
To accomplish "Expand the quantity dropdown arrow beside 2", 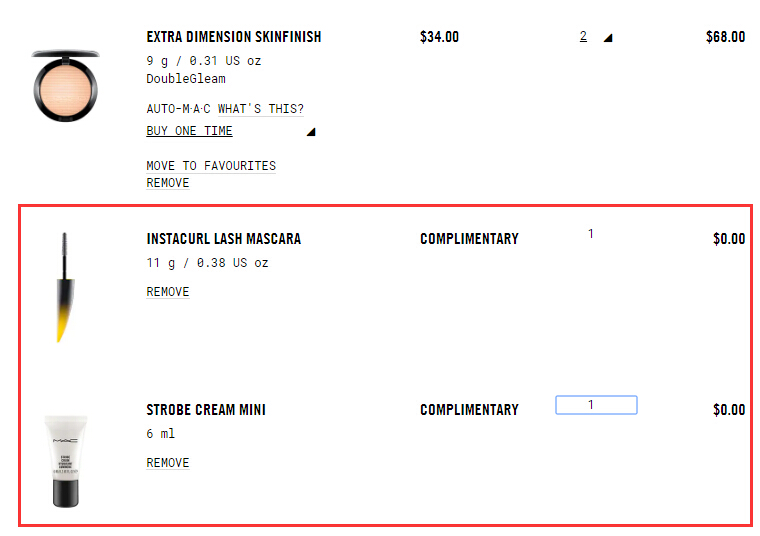I will (607, 38).
